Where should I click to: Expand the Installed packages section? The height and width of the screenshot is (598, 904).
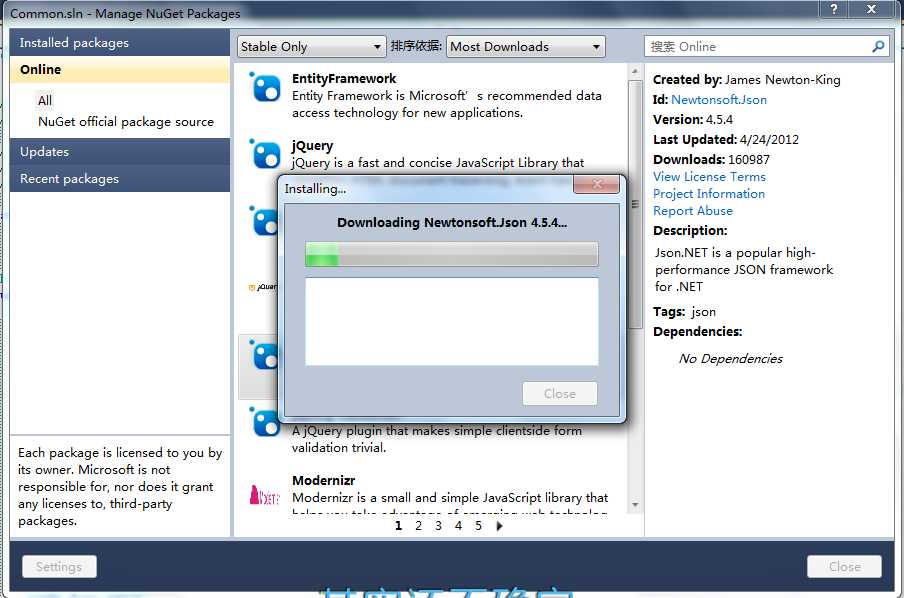(119, 43)
